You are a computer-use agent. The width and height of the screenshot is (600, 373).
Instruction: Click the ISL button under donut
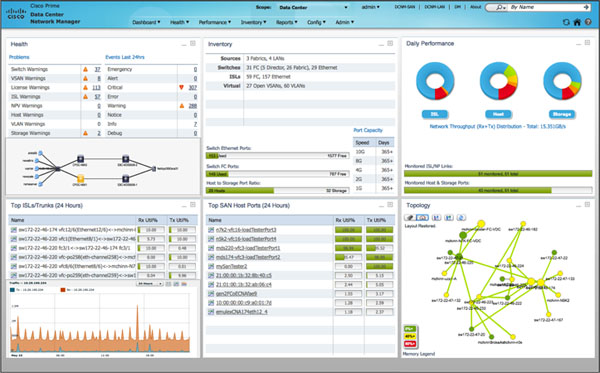pyautogui.click(x=435, y=114)
